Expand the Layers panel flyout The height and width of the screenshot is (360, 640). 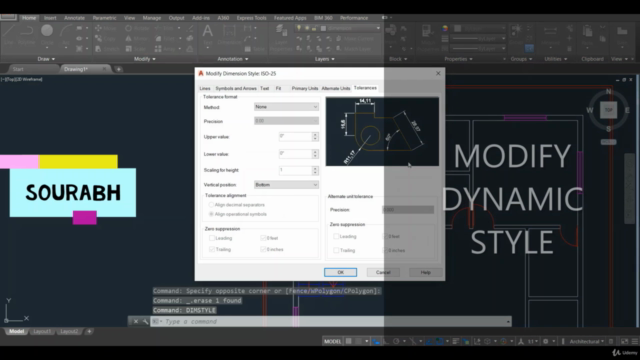[x=325, y=59]
